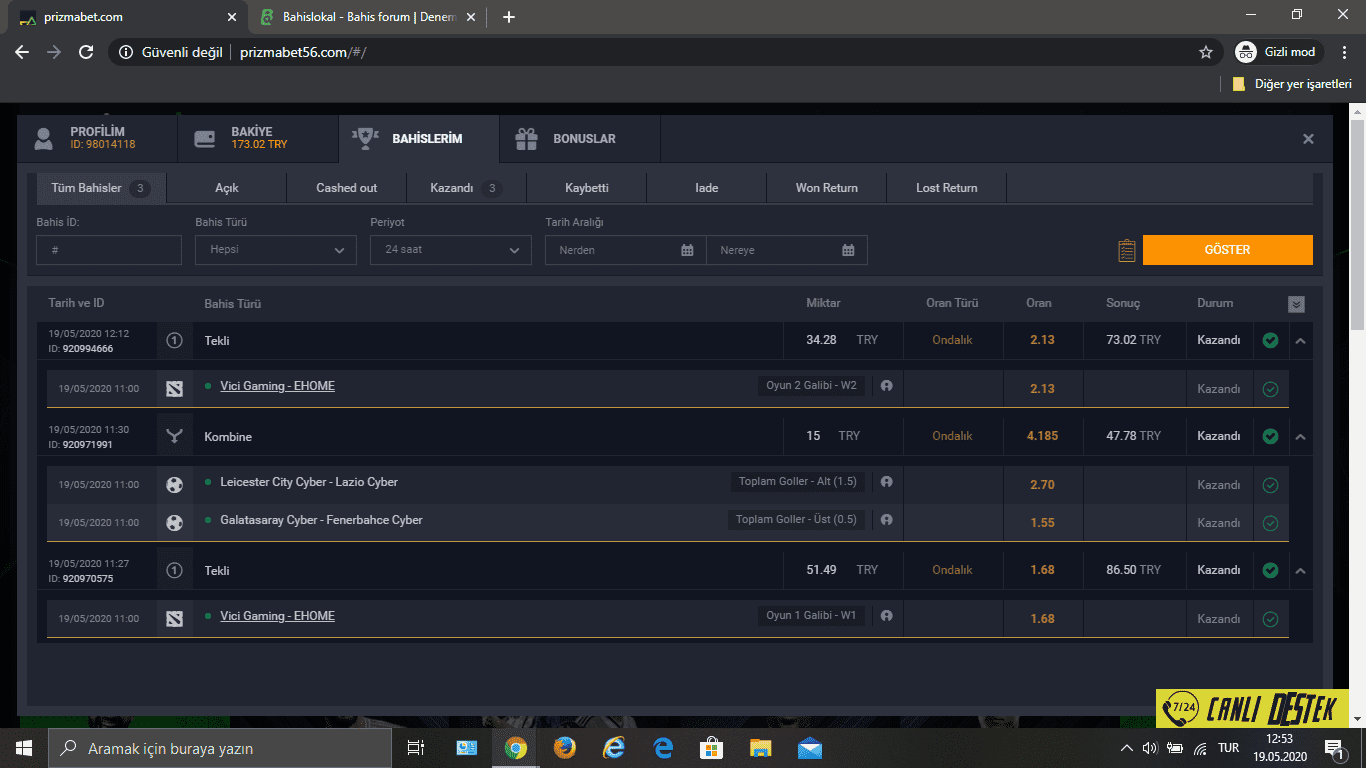Screen dimensions: 1366x768
Task: Open Vici Gaming - EHOME link with odds 2.13
Action: [x=277, y=386]
